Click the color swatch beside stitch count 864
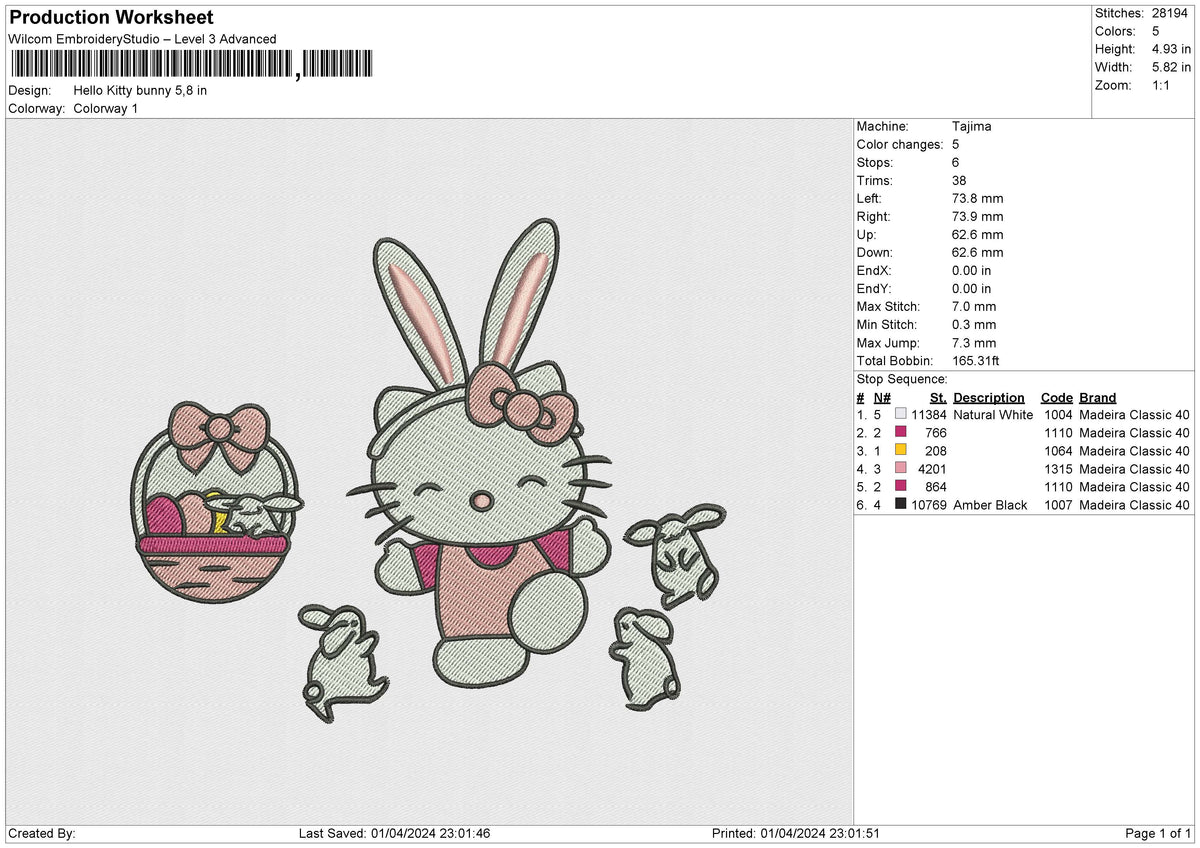The width and height of the screenshot is (1200, 848). (901, 487)
